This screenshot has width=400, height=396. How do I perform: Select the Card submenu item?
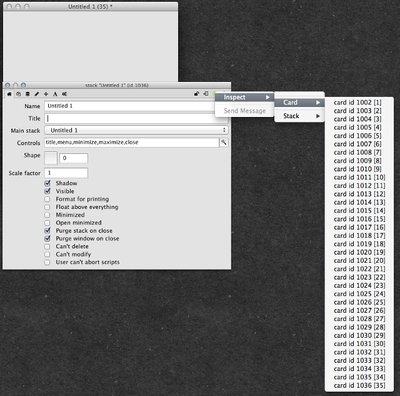click(x=299, y=102)
